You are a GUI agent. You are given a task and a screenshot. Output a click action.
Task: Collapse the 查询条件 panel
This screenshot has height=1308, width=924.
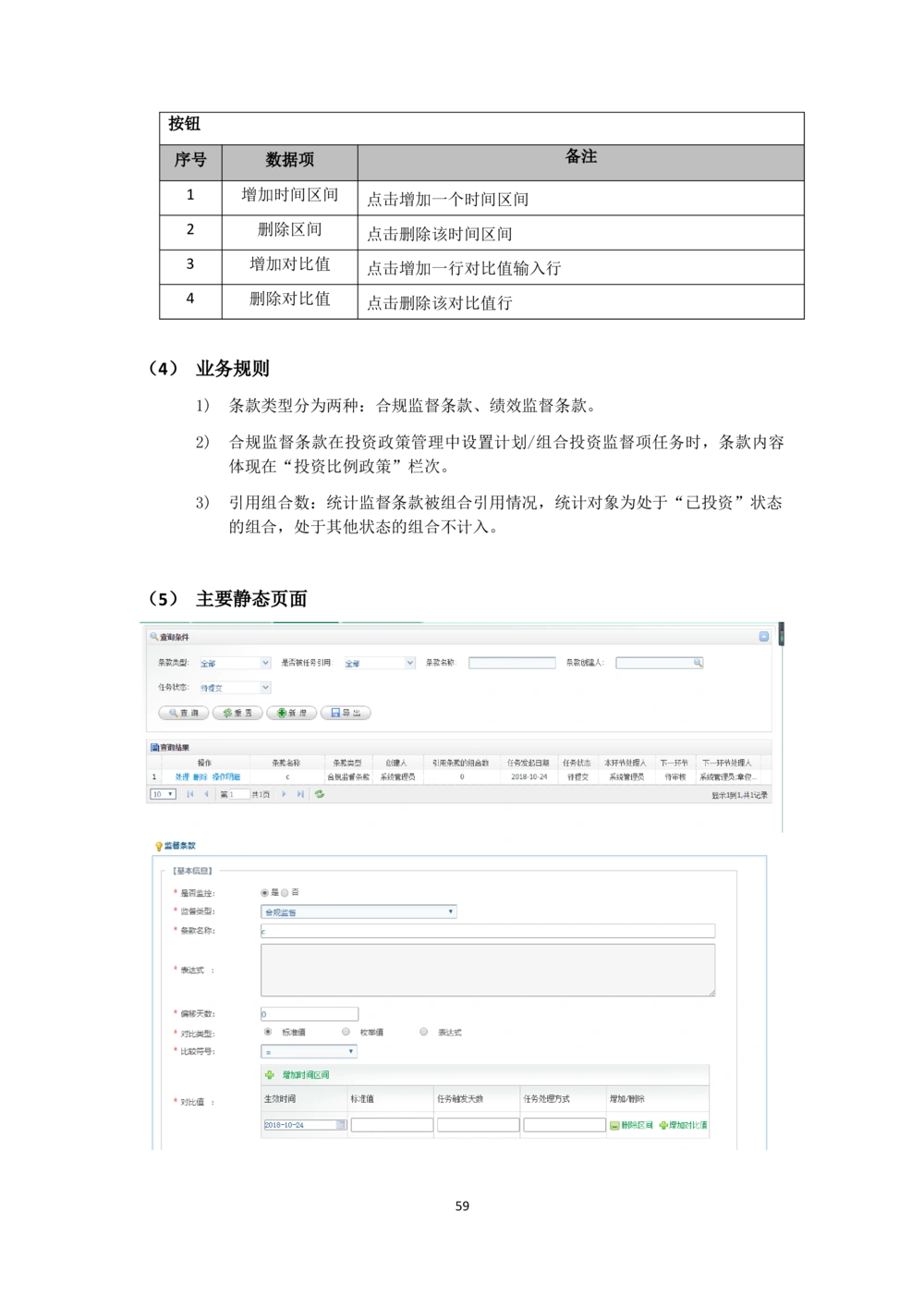click(763, 637)
